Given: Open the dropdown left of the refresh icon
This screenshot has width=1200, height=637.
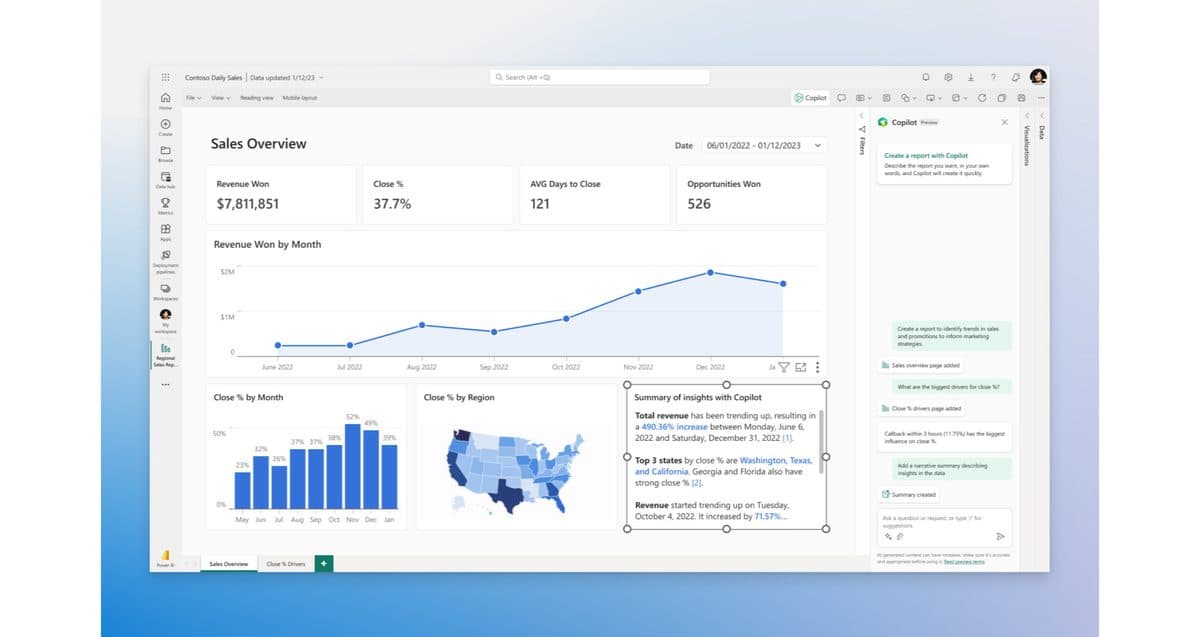Looking at the screenshot, I should (x=959, y=98).
